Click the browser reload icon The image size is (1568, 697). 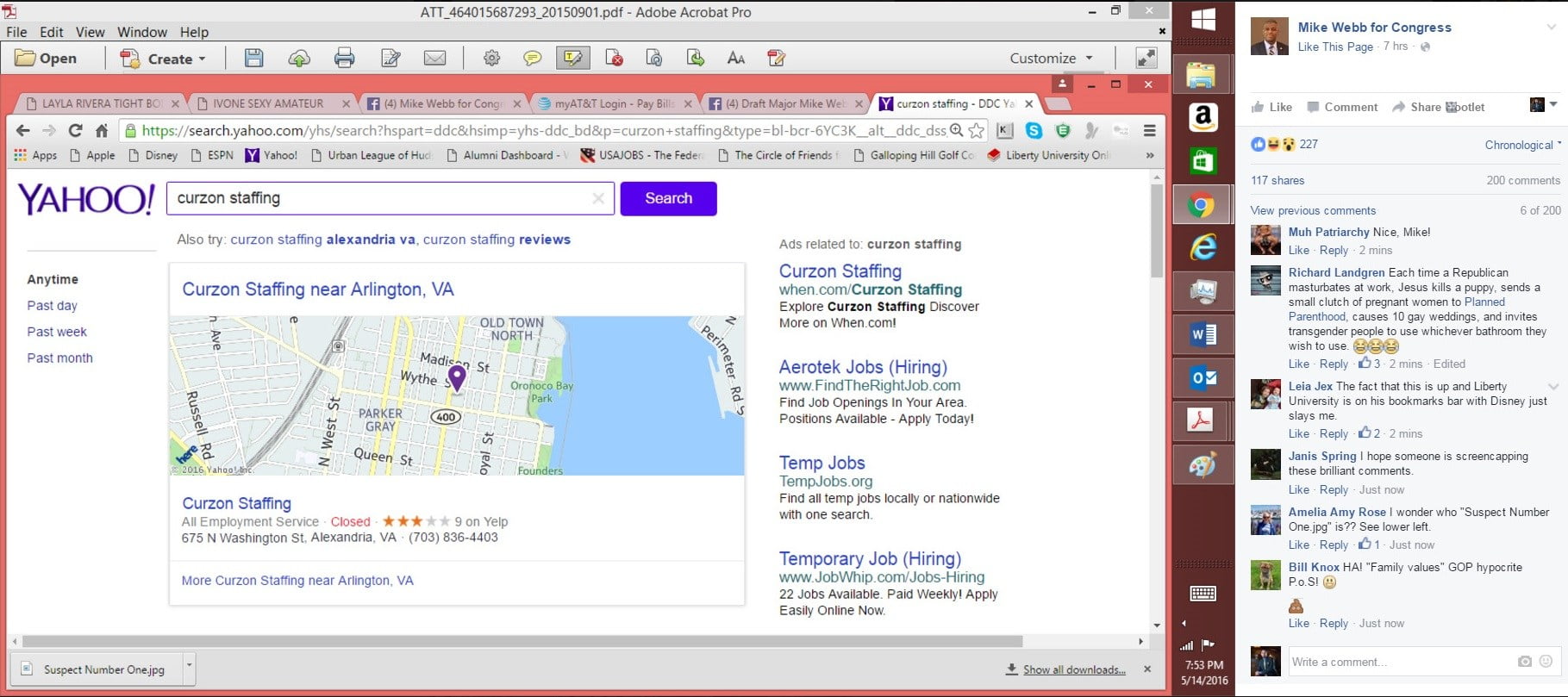pos(75,130)
